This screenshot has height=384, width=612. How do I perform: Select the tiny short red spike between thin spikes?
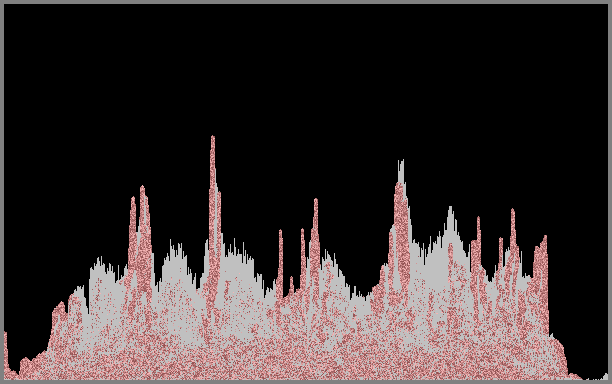click(291, 286)
